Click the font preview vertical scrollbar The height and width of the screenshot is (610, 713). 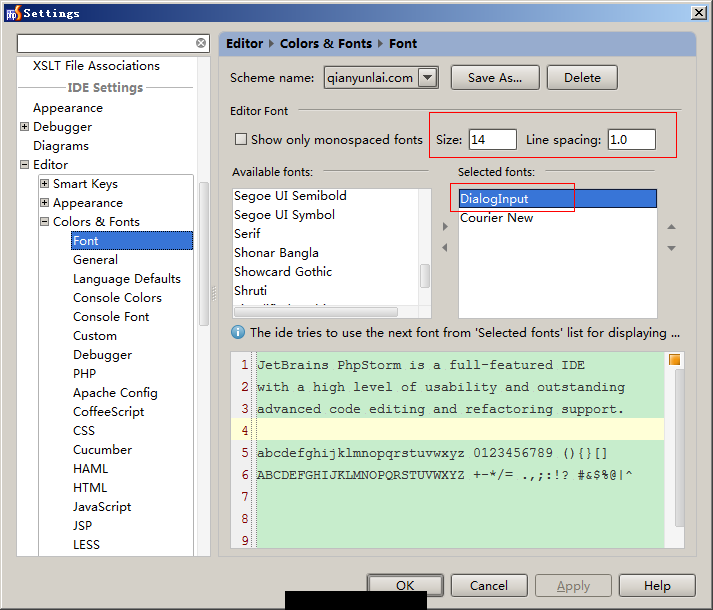(x=679, y=448)
